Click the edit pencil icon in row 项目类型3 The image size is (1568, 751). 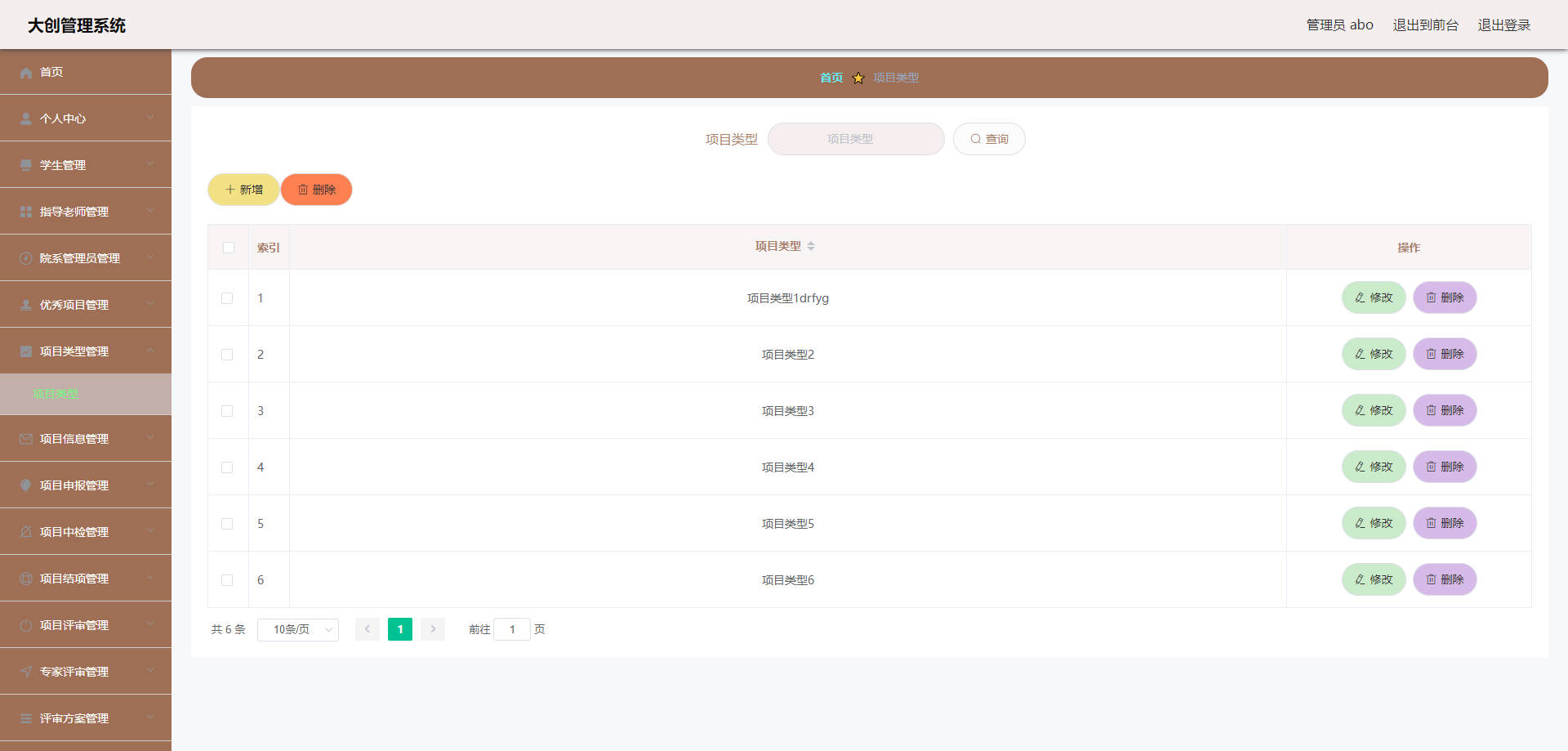pyautogui.click(x=1360, y=410)
